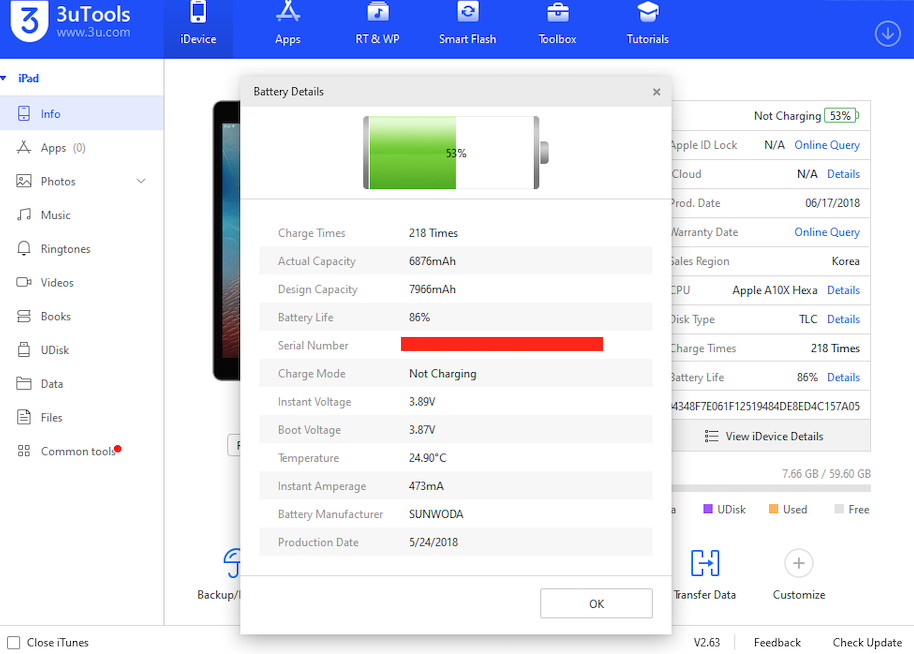Image resolution: width=914 pixels, height=654 pixels.
Task: Click the Design Capacity value 7966mAh
Action: pos(432,289)
